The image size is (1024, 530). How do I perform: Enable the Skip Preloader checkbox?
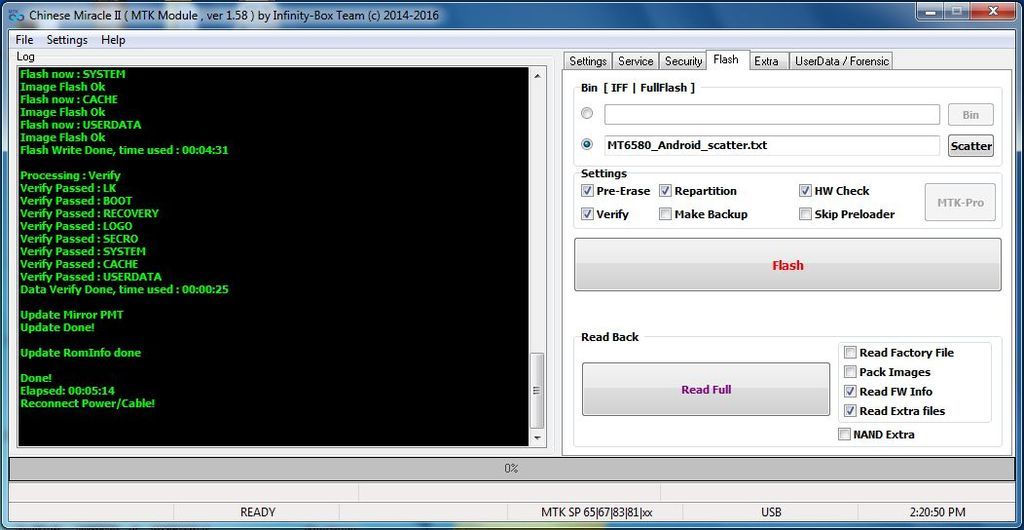pyautogui.click(x=805, y=214)
